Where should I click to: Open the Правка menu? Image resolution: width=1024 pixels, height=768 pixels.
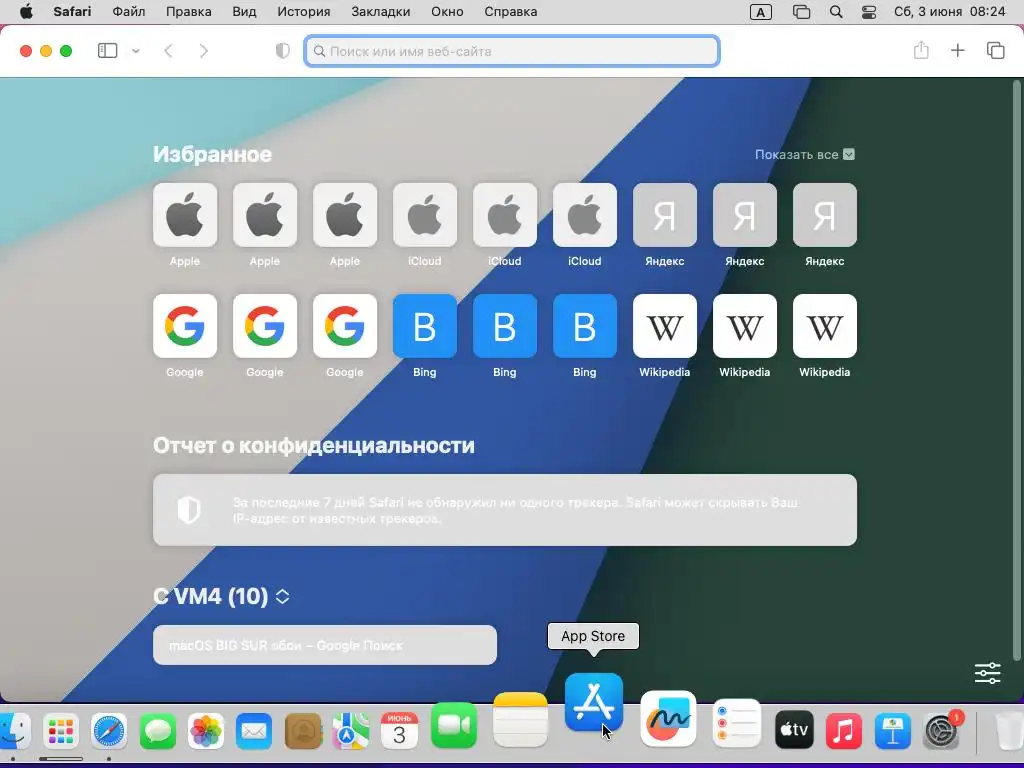[x=188, y=12]
